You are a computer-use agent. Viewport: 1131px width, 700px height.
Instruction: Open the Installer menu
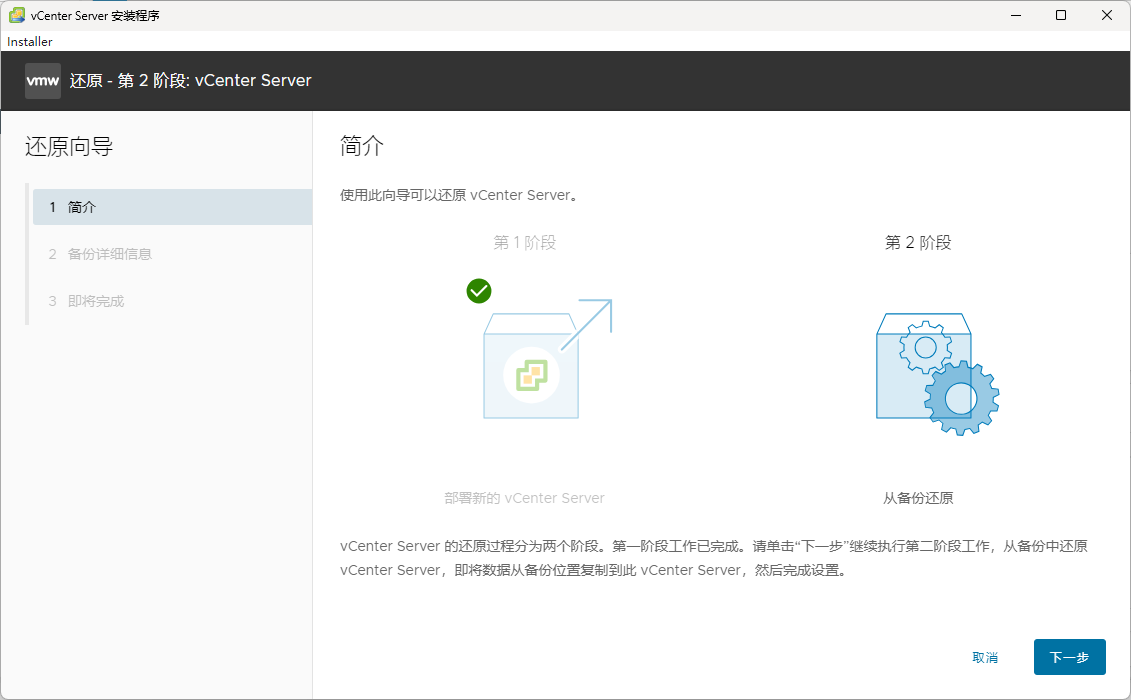[x=30, y=42]
